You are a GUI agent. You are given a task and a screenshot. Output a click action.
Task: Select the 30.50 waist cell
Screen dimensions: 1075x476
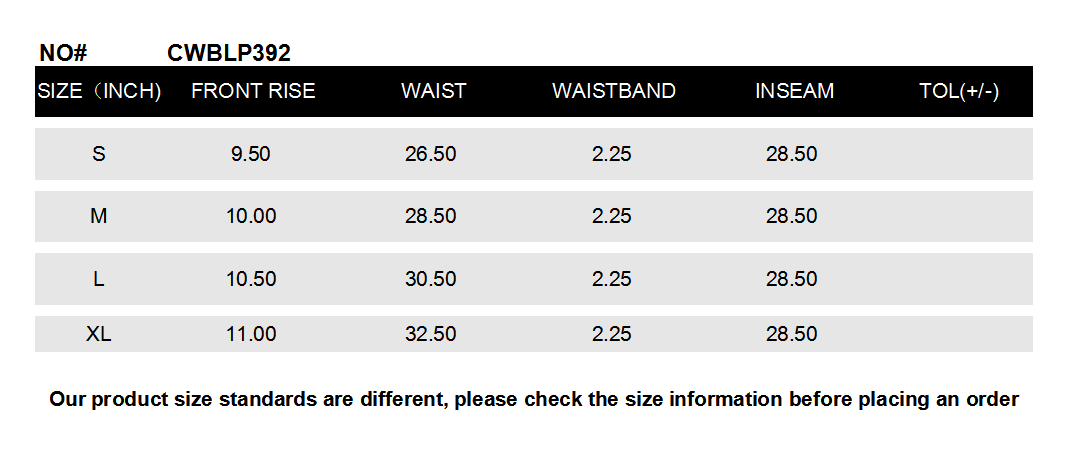click(431, 279)
